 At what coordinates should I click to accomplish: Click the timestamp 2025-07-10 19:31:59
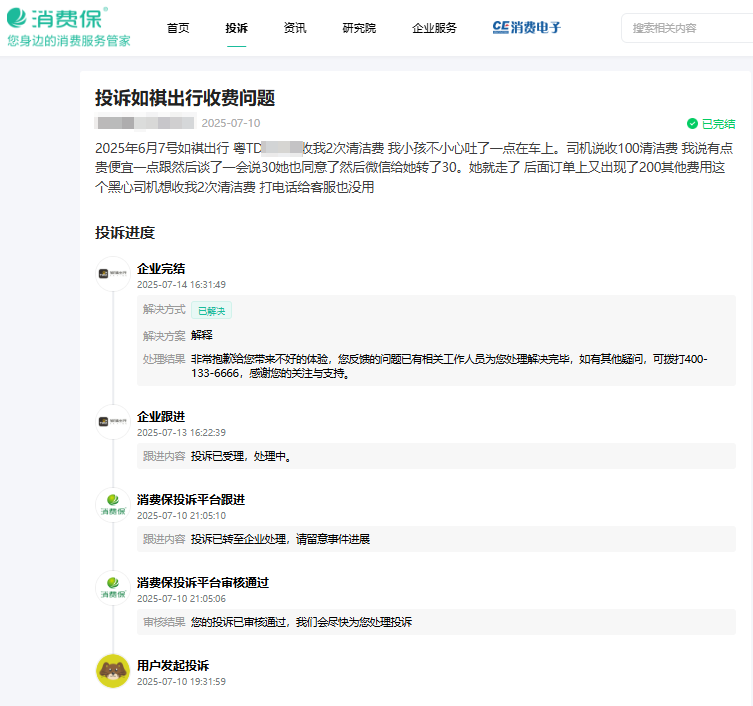(181, 682)
